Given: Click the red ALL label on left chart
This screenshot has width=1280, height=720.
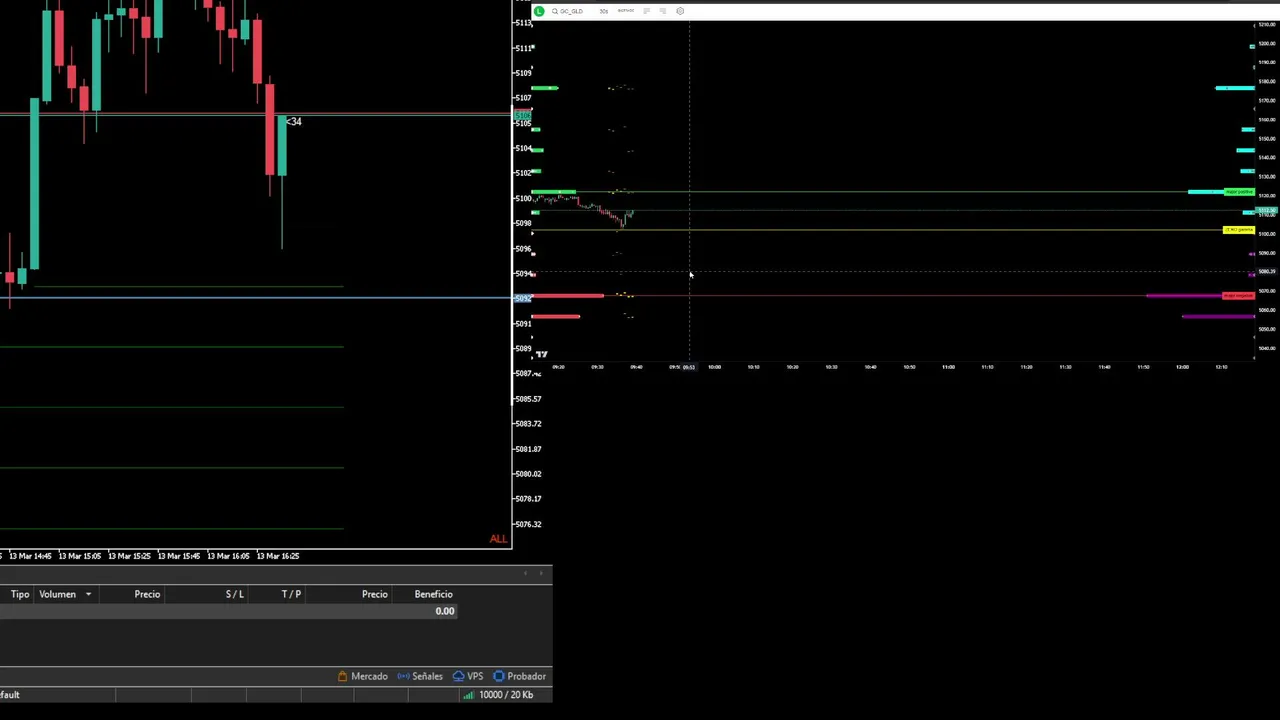Looking at the screenshot, I should [498, 539].
